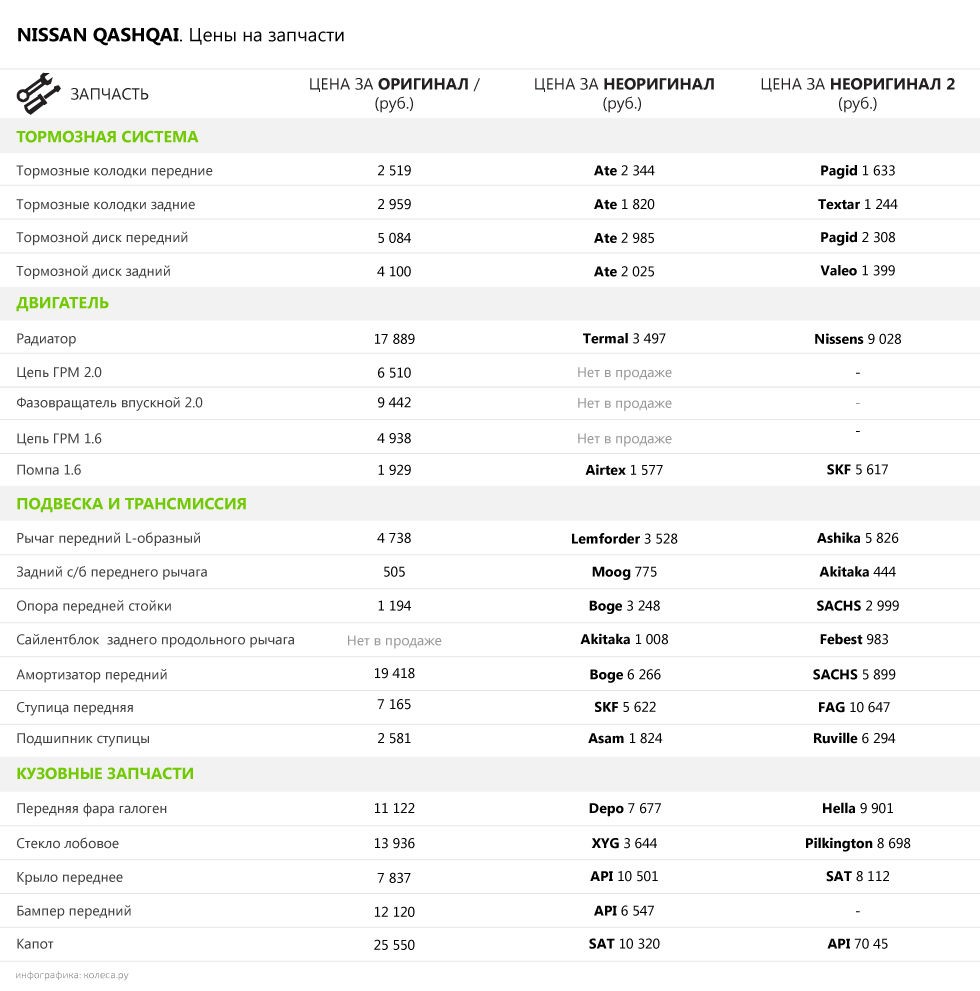Select the 'Бампер передний' row label
980x991 pixels.
point(74,911)
